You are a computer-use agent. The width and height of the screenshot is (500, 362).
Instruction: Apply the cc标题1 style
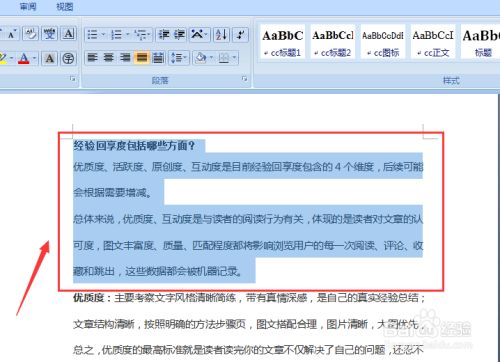point(282,42)
